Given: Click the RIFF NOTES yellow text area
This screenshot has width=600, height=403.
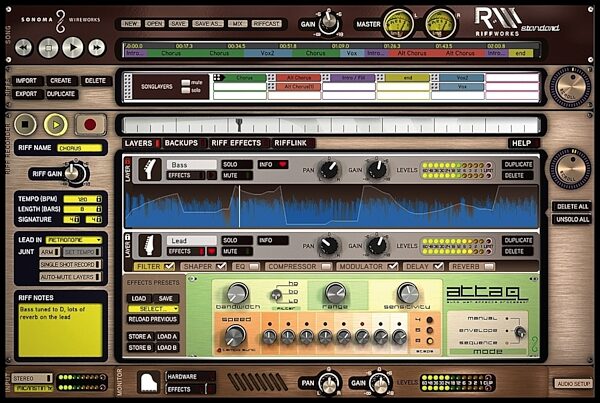Looking at the screenshot, I should (x=60, y=330).
